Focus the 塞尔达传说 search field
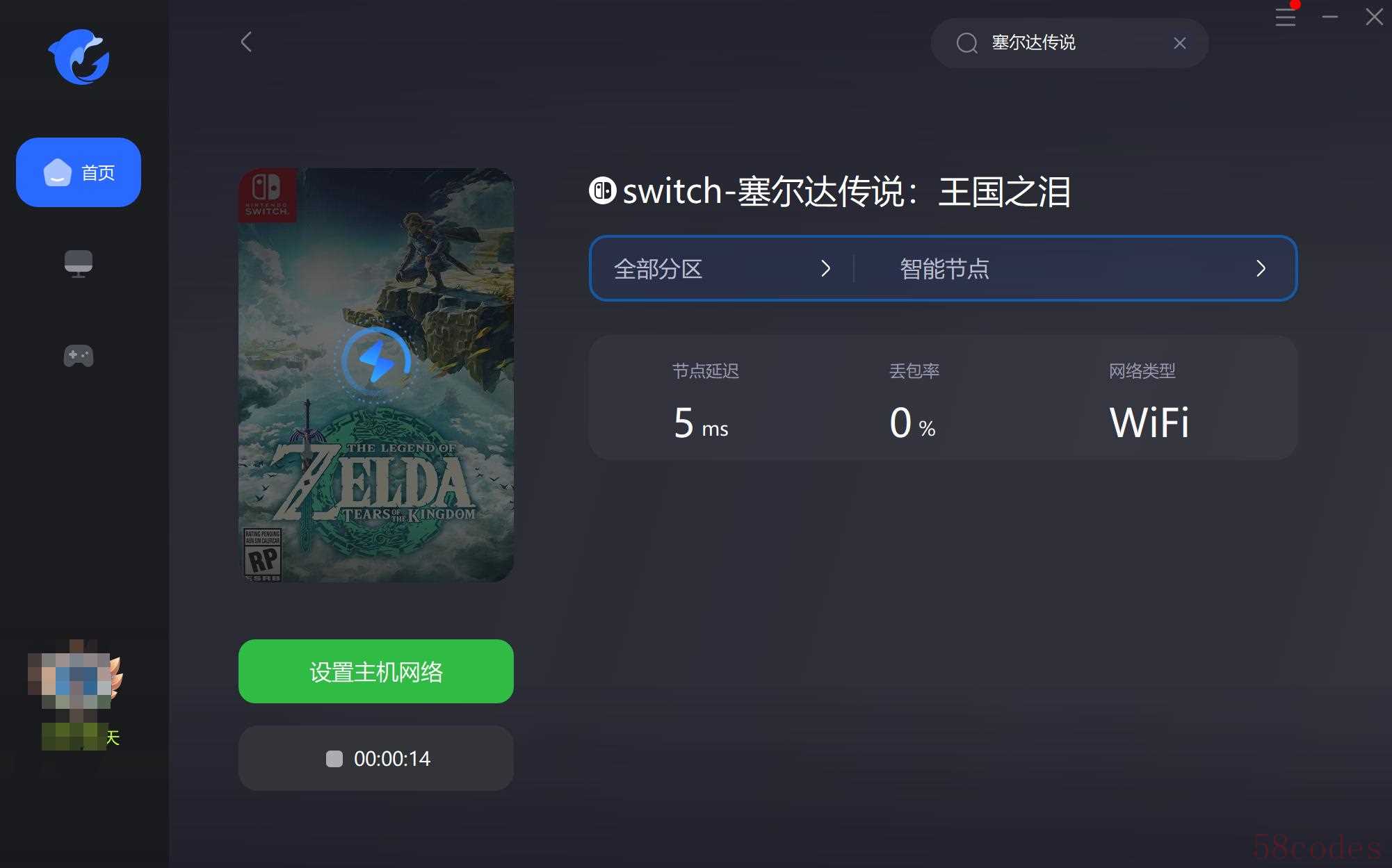The height and width of the screenshot is (868, 1392). pyautogui.click(x=1069, y=43)
